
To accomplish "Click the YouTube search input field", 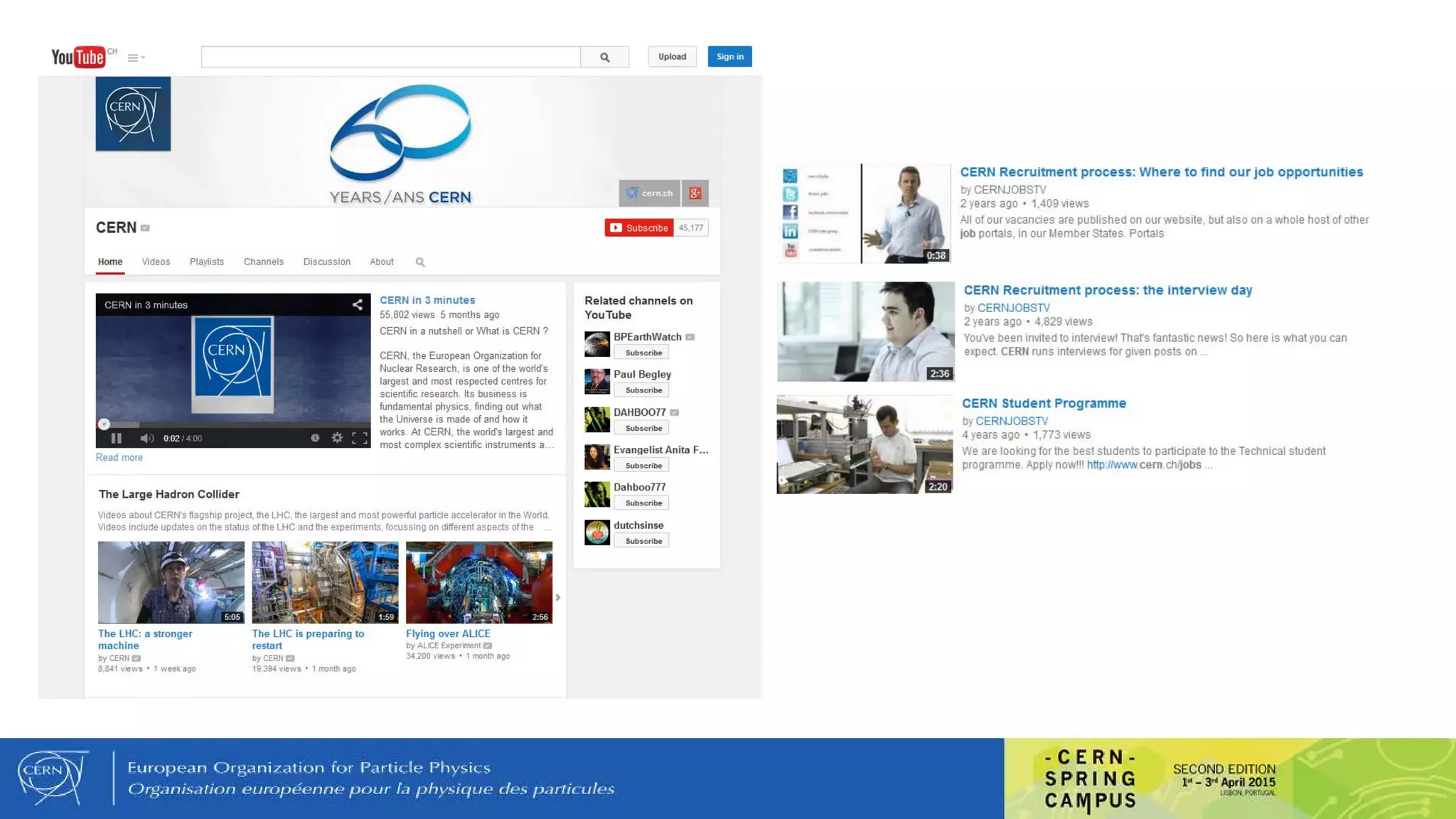I will tap(390, 57).
